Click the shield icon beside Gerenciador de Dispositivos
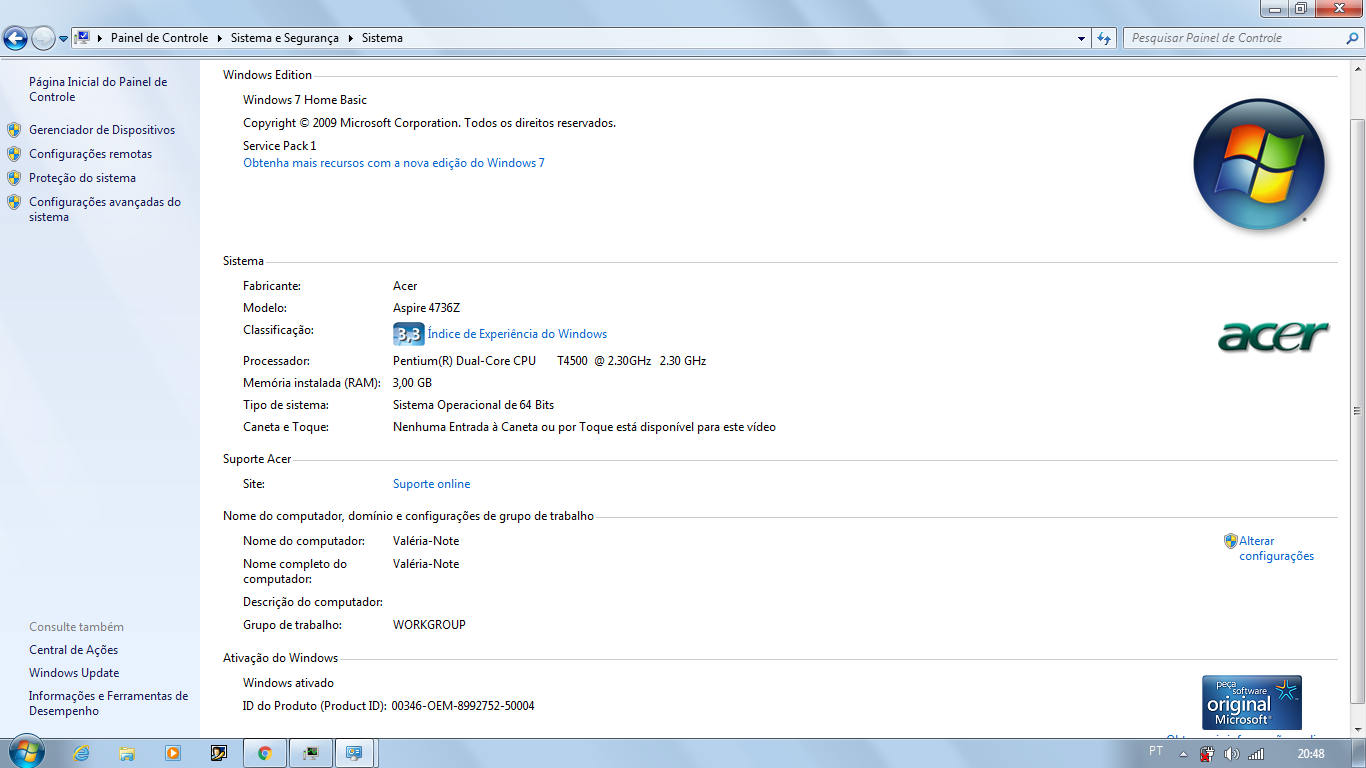 pyautogui.click(x=14, y=130)
